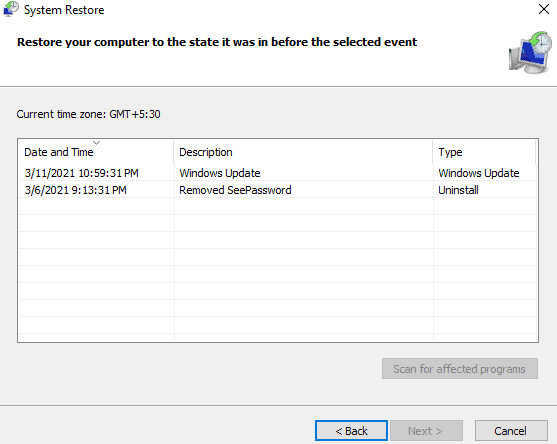
Task: Click the Next button
Action: tap(426, 431)
